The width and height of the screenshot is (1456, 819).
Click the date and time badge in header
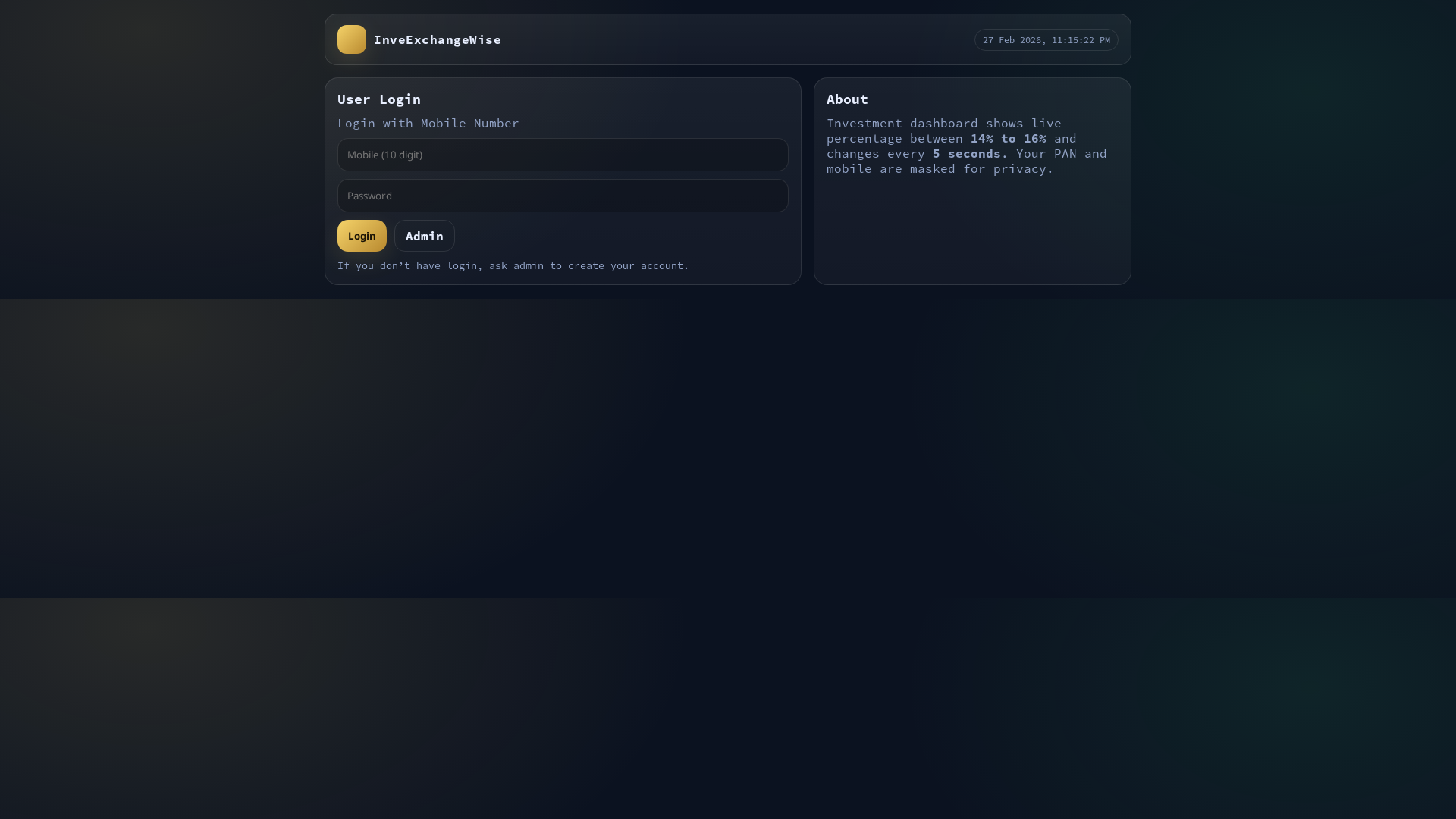tap(1046, 40)
